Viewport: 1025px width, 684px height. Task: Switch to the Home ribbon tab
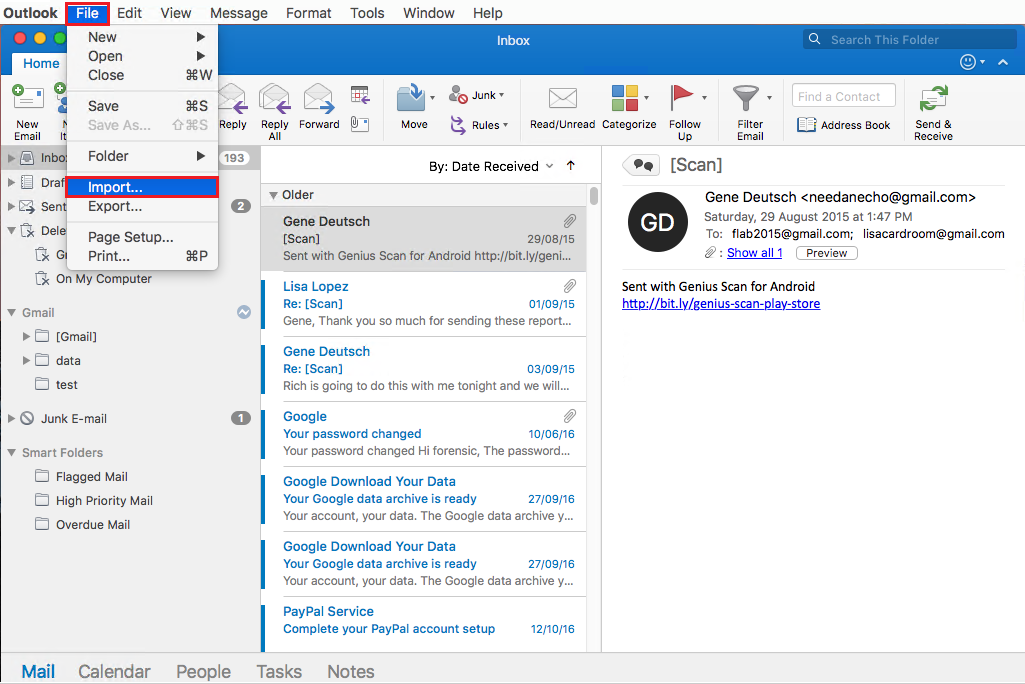pyautogui.click(x=41, y=63)
